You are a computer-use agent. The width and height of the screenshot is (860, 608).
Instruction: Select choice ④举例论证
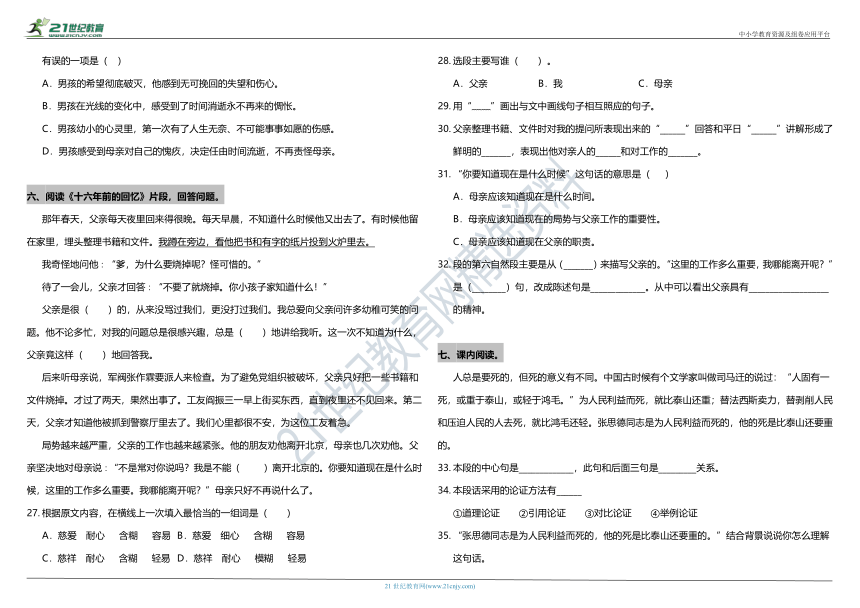pyautogui.click(x=674, y=513)
